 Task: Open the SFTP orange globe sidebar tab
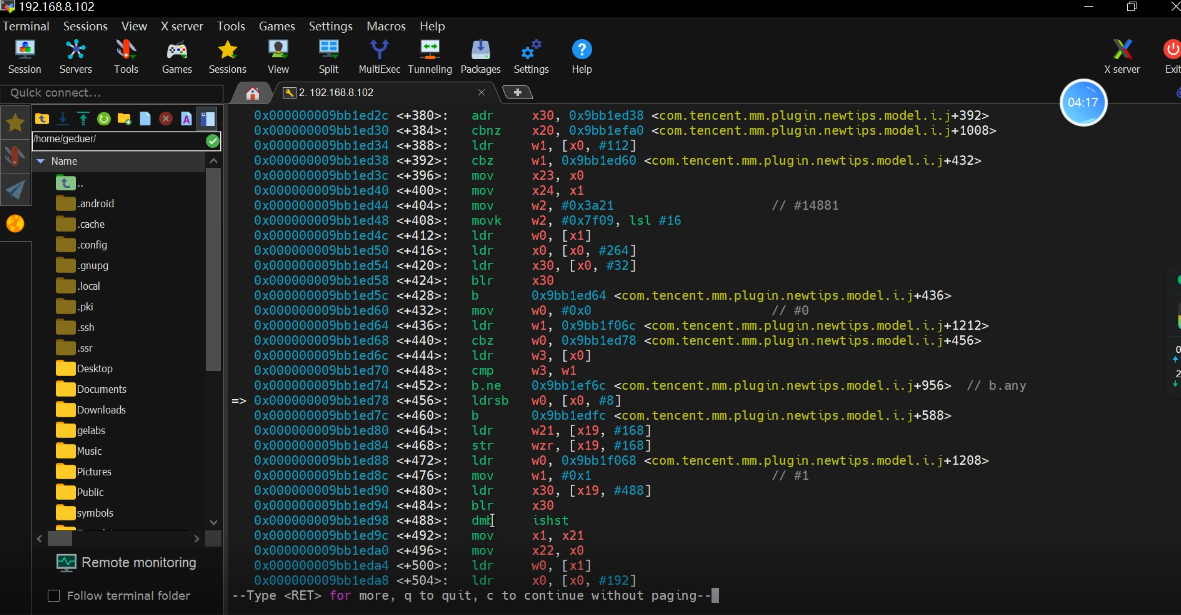tap(15, 224)
